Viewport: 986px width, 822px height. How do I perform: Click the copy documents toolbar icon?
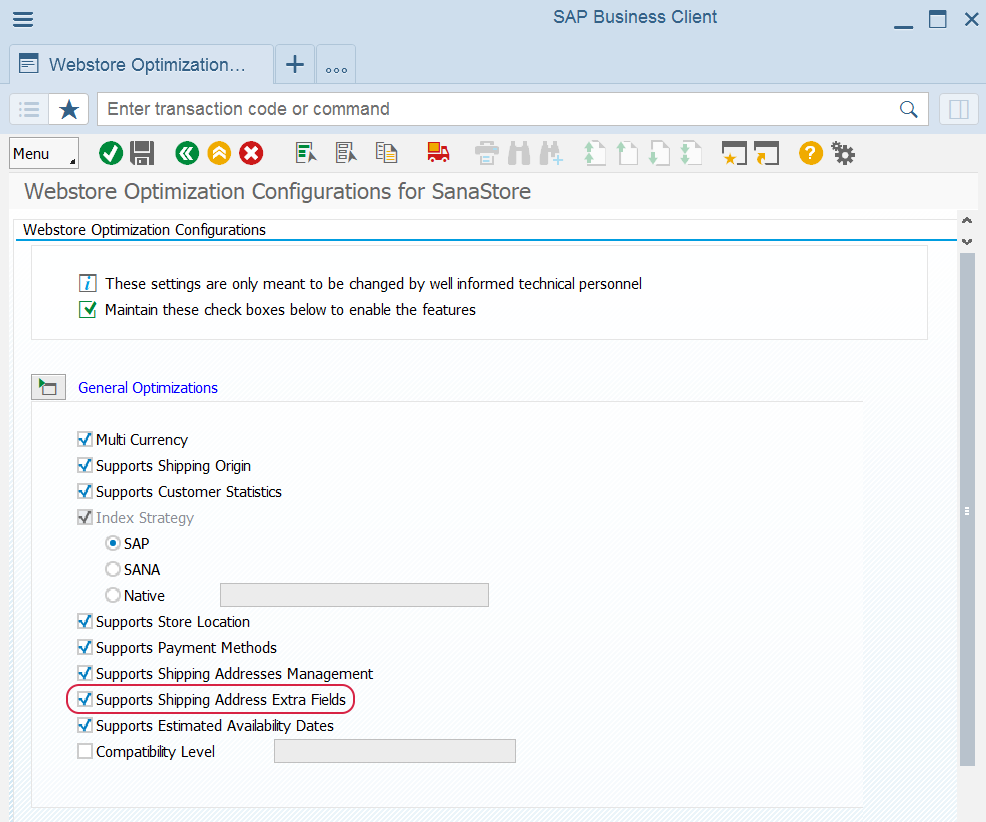click(386, 153)
